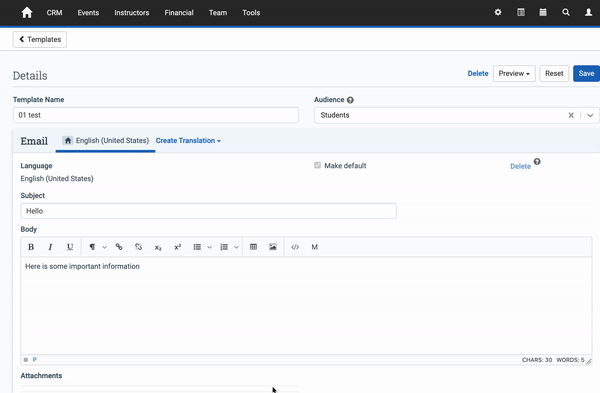Expand the Audience dropdown chevron
Image resolution: width=600 pixels, height=393 pixels.
590,115
